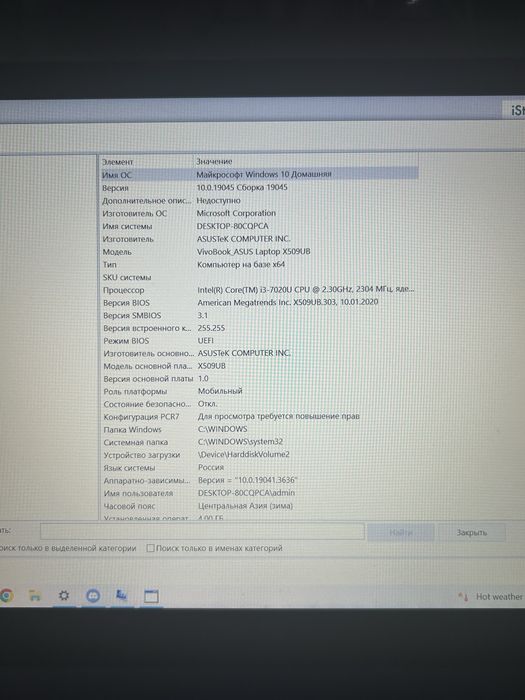Select the 'Изготовитель основно...' row
This screenshot has width=525, height=700.
(259, 353)
